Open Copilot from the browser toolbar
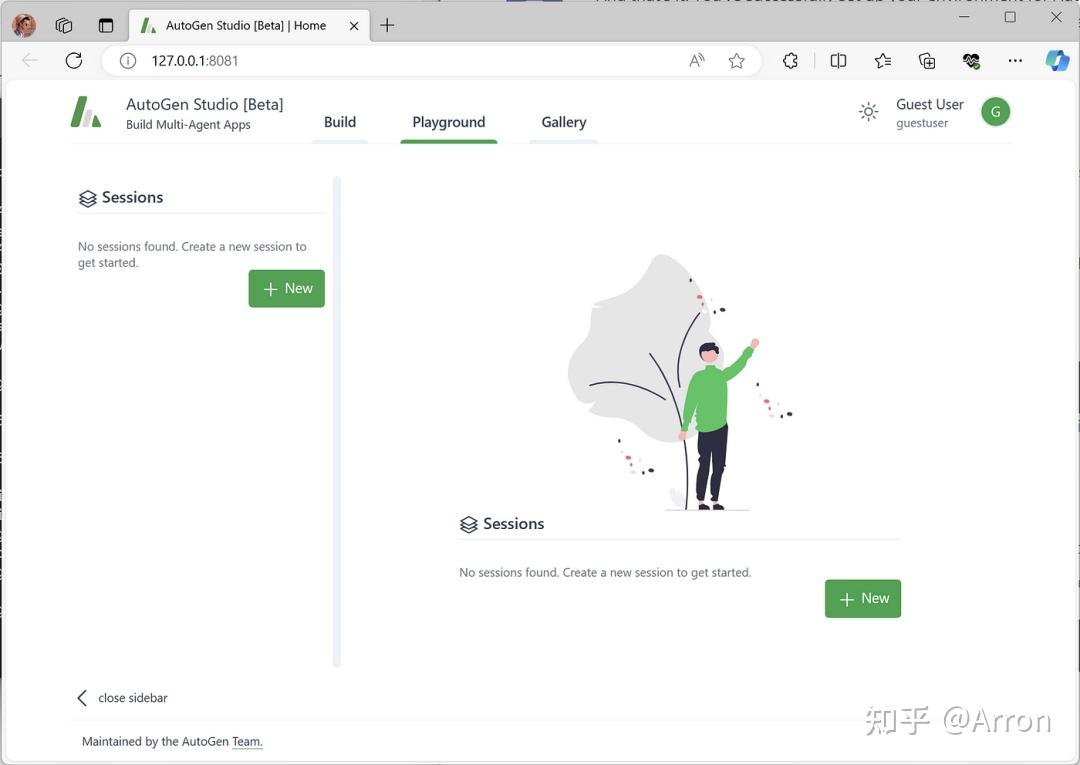 click(1057, 60)
